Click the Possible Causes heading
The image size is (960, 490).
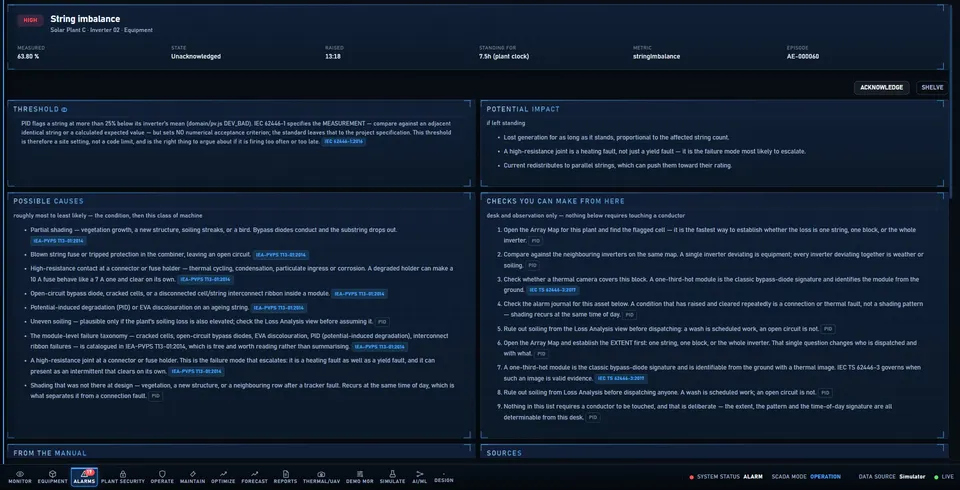[48, 201]
